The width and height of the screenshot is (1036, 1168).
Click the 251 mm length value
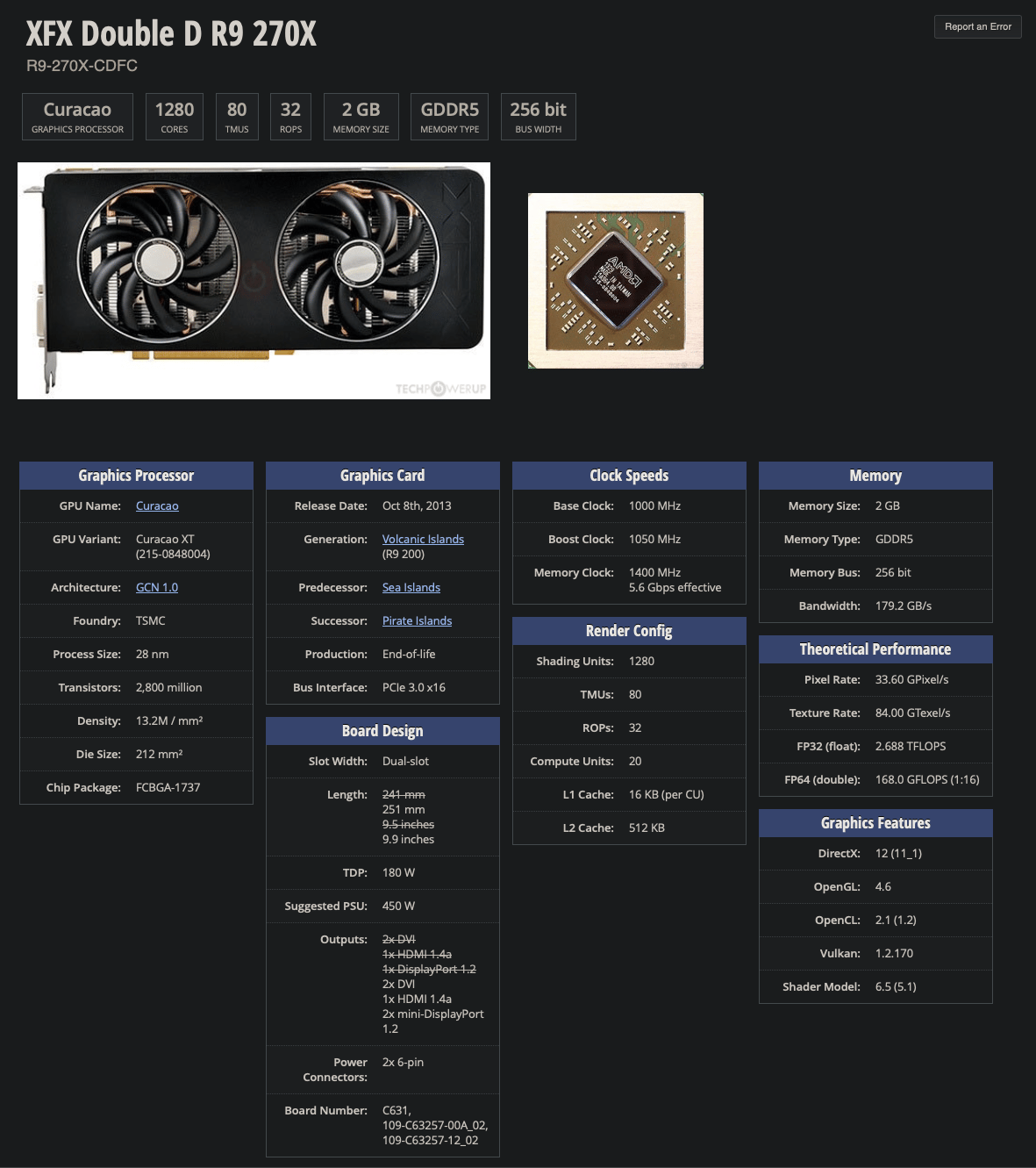(404, 810)
